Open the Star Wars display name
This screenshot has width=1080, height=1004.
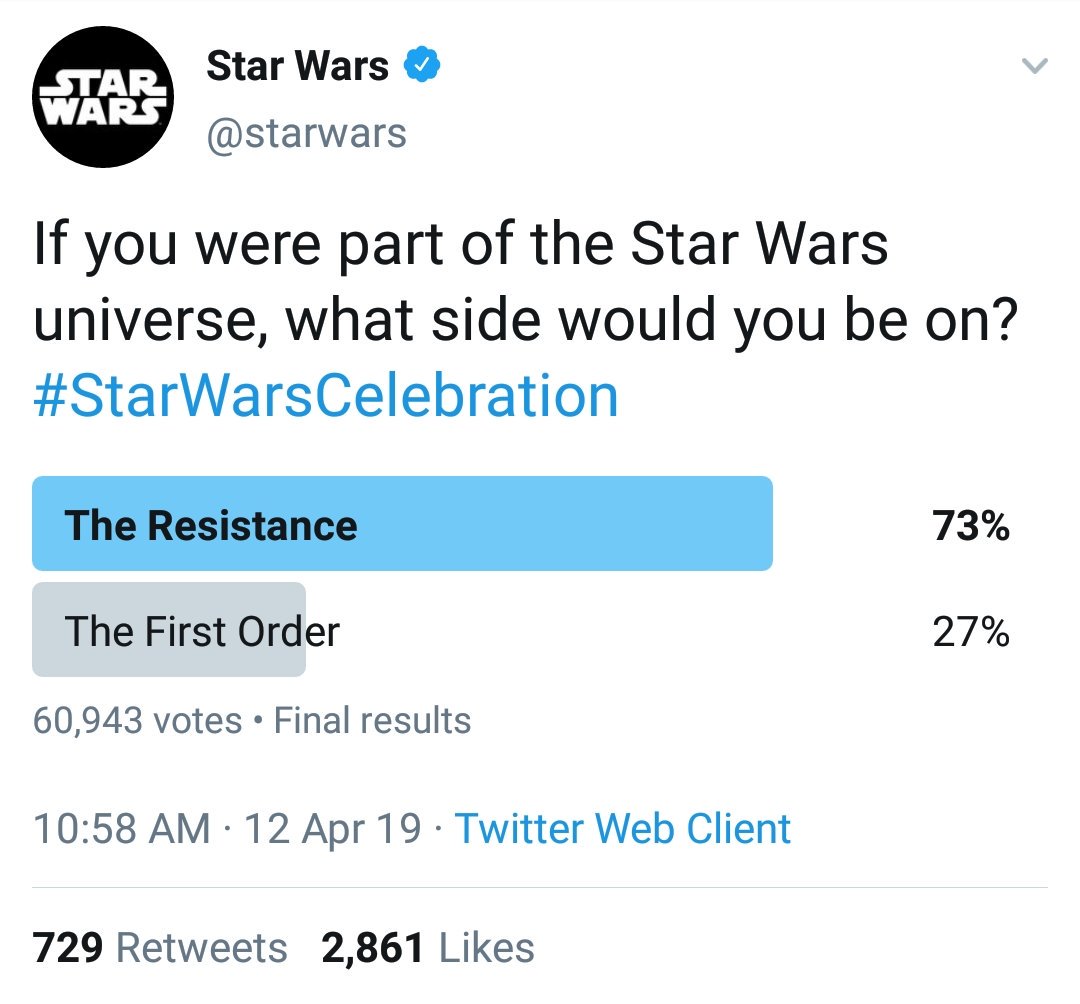coord(297,67)
